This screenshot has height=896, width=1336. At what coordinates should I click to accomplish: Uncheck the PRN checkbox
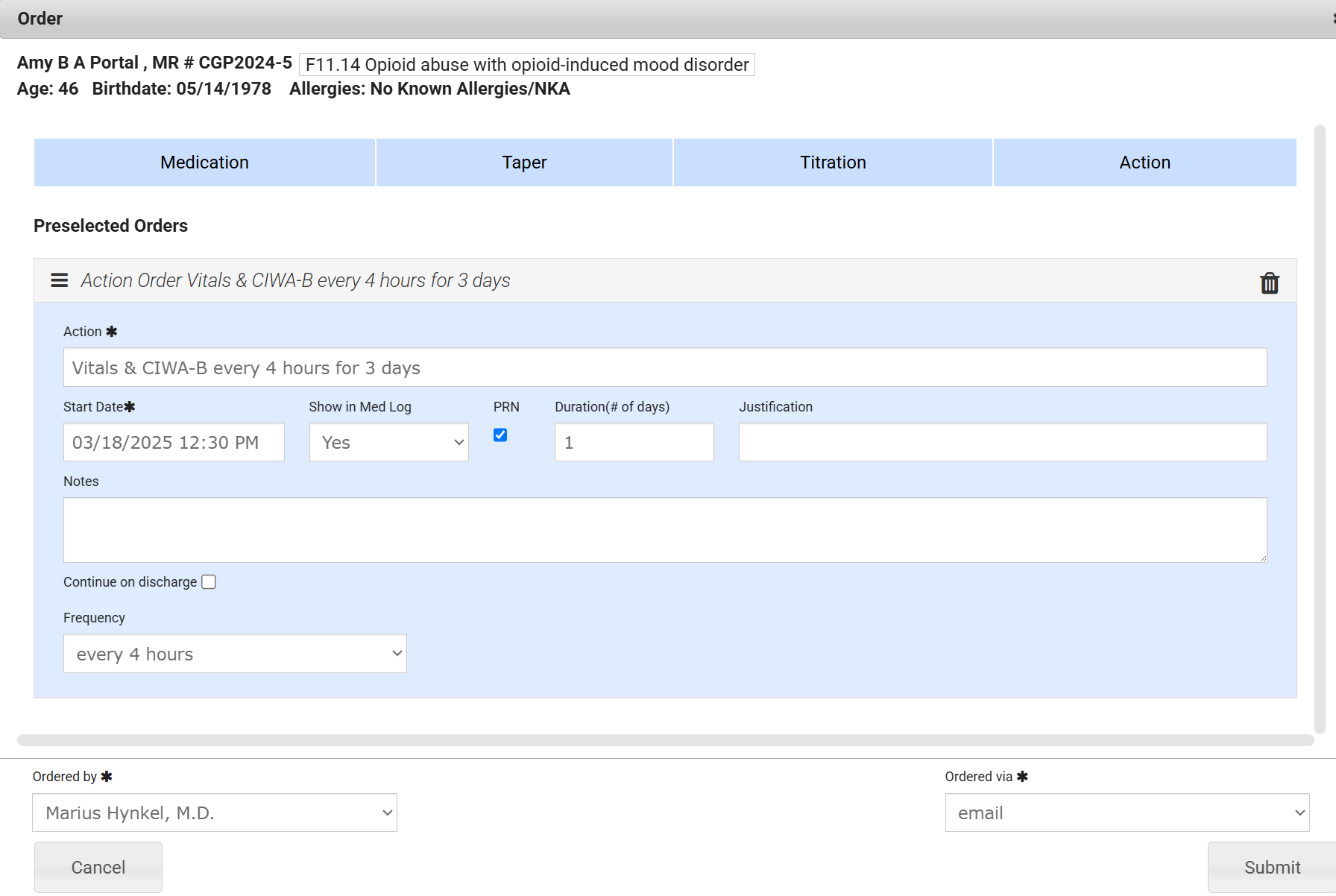500,435
